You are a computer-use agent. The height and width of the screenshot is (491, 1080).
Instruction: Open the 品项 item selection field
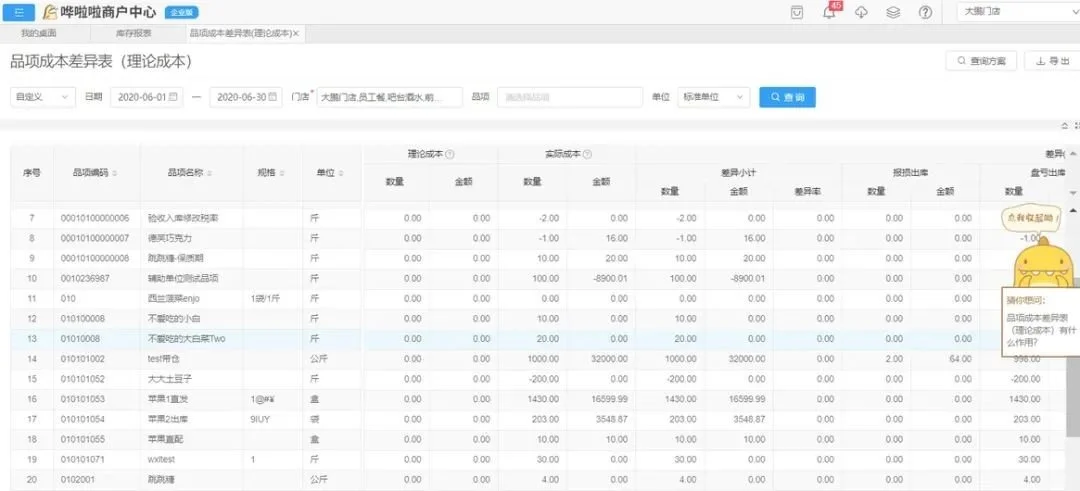pos(570,97)
